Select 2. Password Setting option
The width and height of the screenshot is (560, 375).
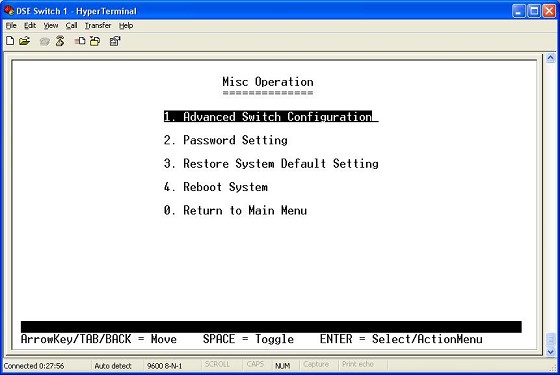226,140
